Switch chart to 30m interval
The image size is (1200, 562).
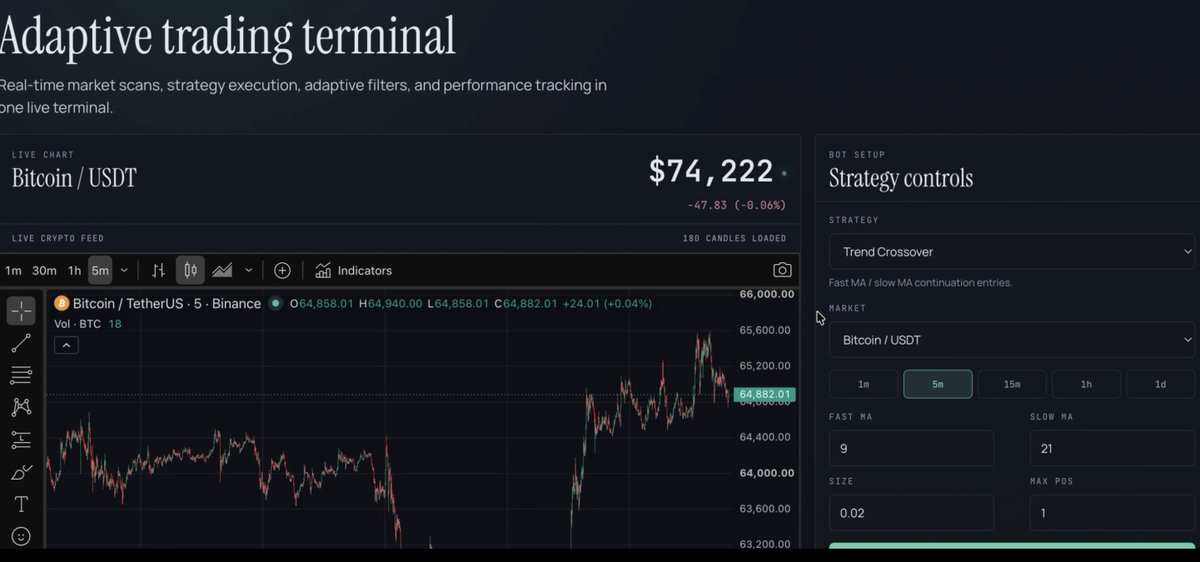[44, 270]
